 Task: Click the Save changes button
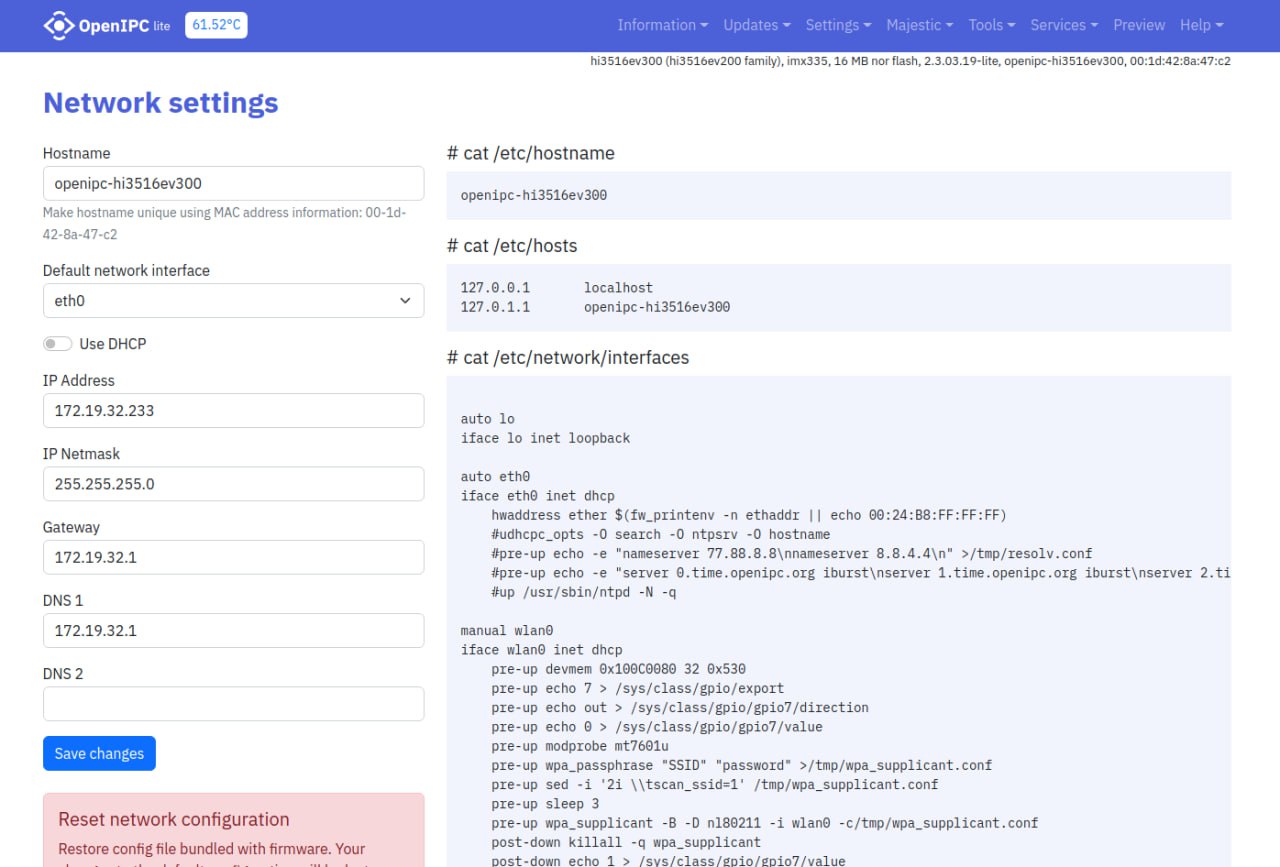pyautogui.click(x=99, y=754)
